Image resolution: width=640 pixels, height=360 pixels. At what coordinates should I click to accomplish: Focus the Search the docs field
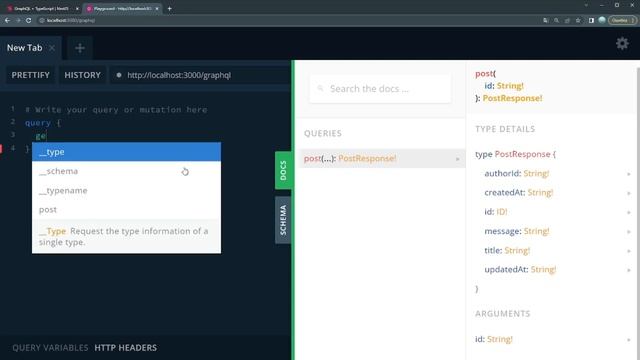(x=380, y=89)
